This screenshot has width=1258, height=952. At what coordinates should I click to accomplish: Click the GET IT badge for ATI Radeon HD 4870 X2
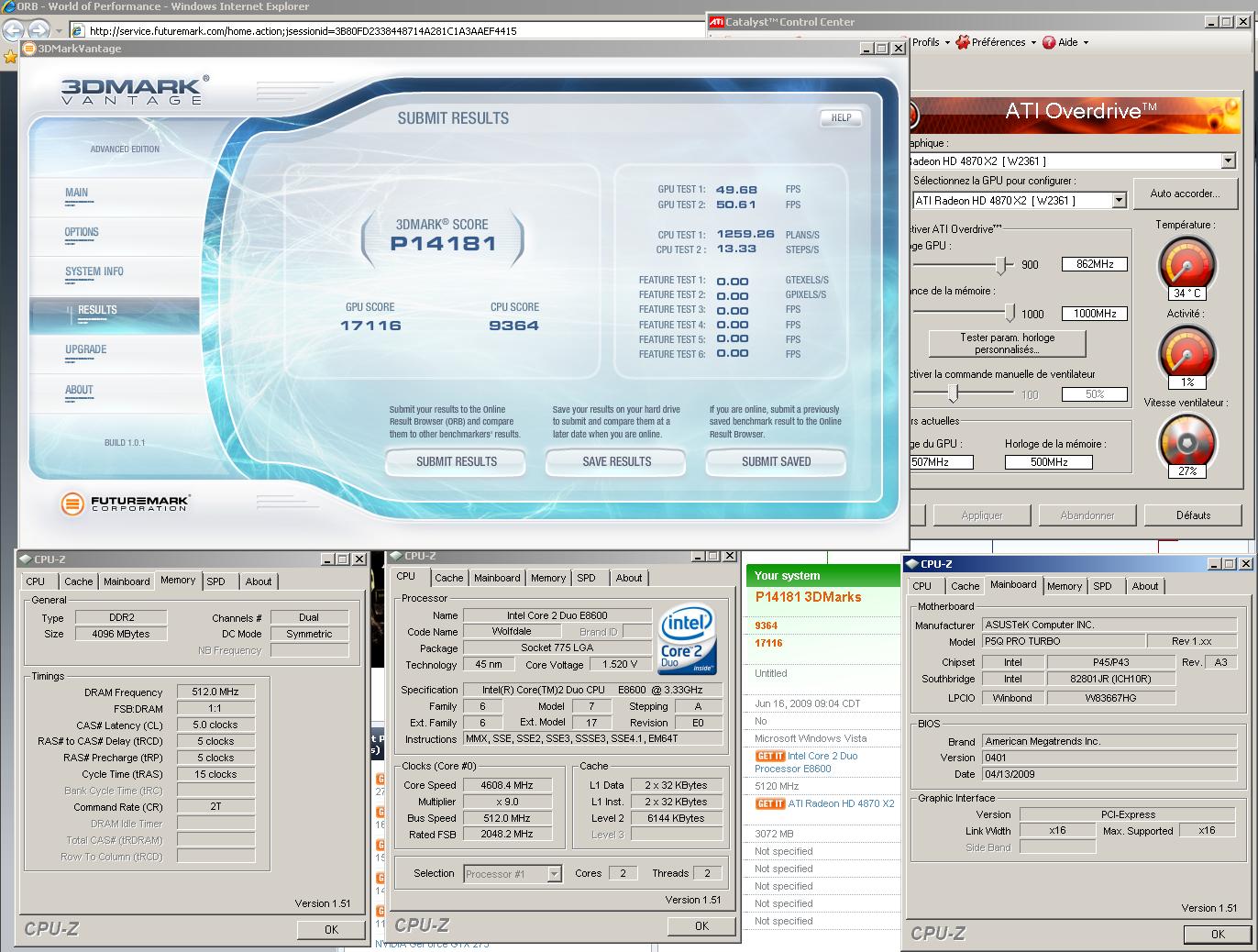pyautogui.click(x=770, y=803)
